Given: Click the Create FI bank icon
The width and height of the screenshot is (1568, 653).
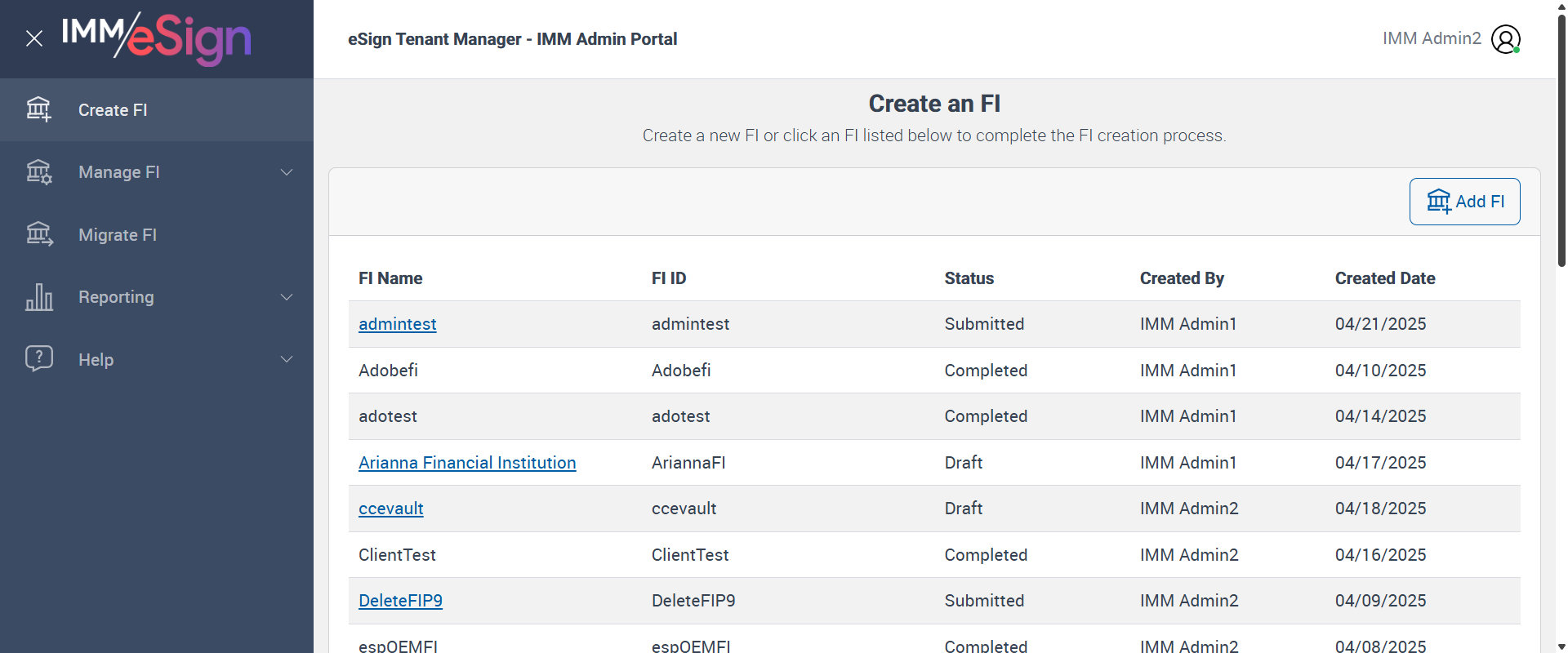Looking at the screenshot, I should tap(38, 109).
